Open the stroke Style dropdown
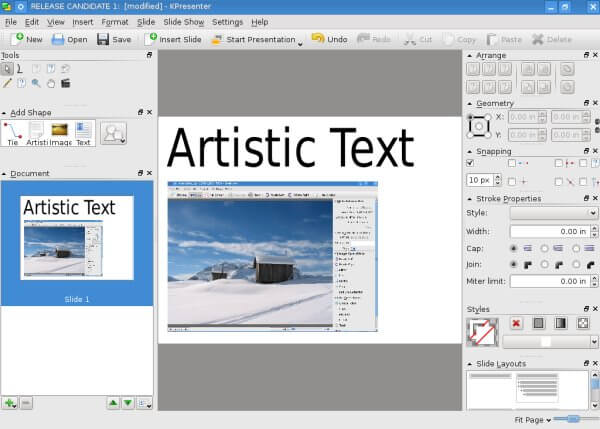The width and height of the screenshot is (600, 429). [553, 213]
